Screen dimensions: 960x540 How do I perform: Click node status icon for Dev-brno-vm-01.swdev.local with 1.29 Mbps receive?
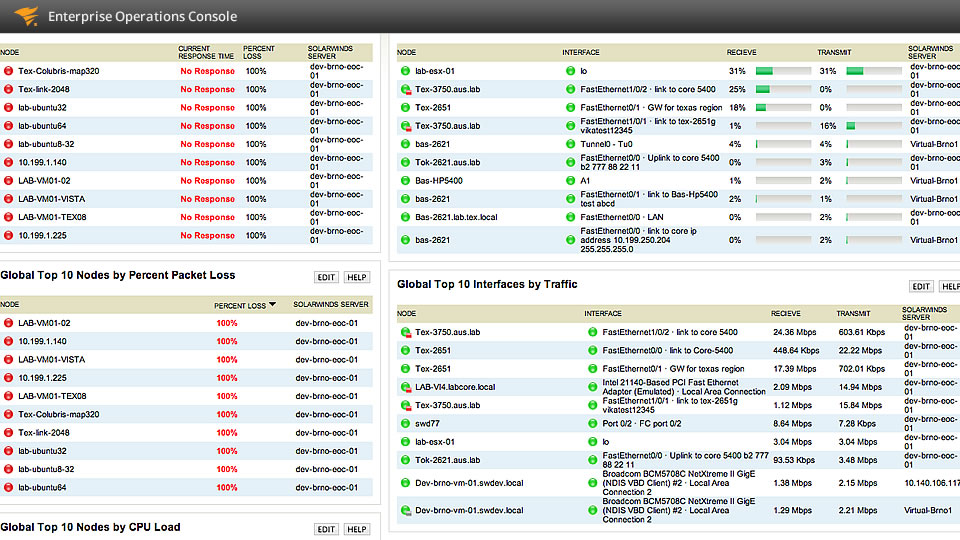(405, 511)
